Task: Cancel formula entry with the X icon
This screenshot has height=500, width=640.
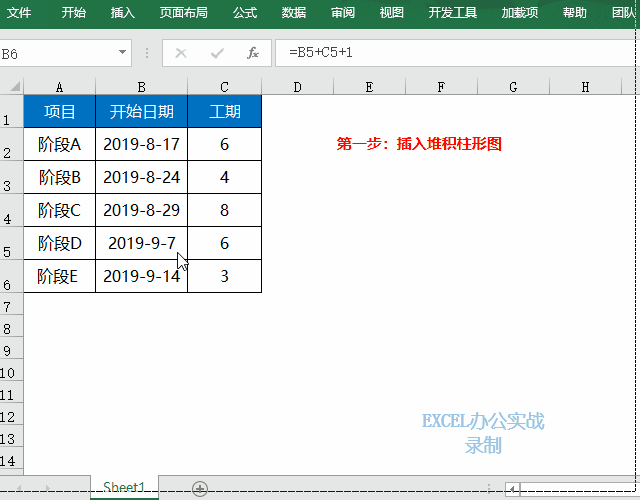Action: point(181,53)
